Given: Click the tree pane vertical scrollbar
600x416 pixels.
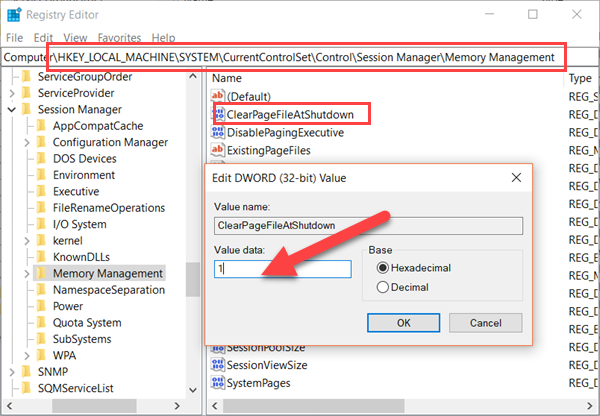Looking at the screenshot, I should click(193, 280).
